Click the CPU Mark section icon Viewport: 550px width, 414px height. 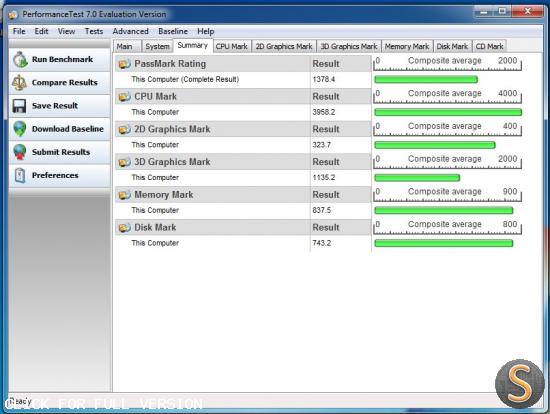124,97
